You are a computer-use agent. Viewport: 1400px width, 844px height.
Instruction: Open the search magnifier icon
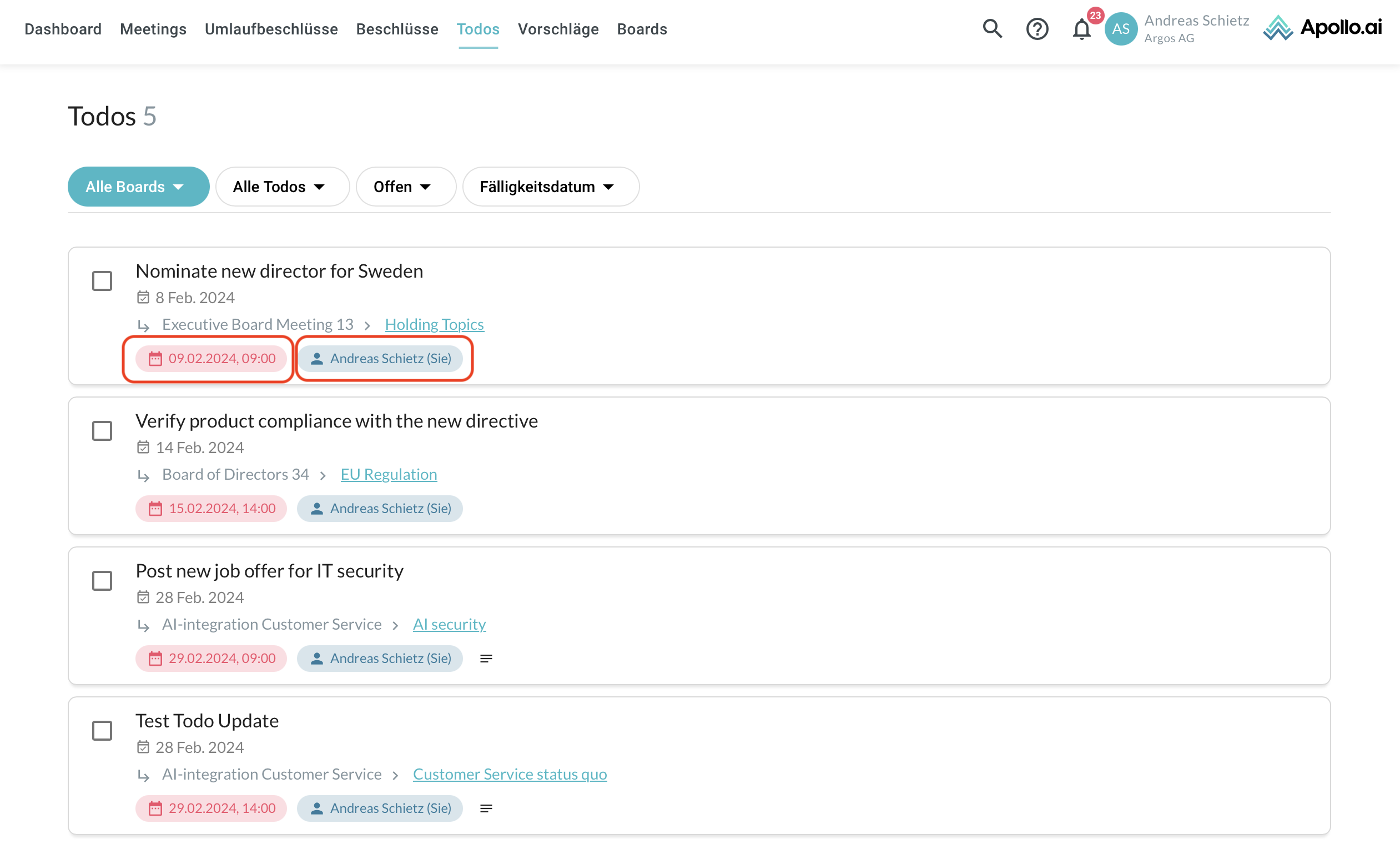click(992, 28)
